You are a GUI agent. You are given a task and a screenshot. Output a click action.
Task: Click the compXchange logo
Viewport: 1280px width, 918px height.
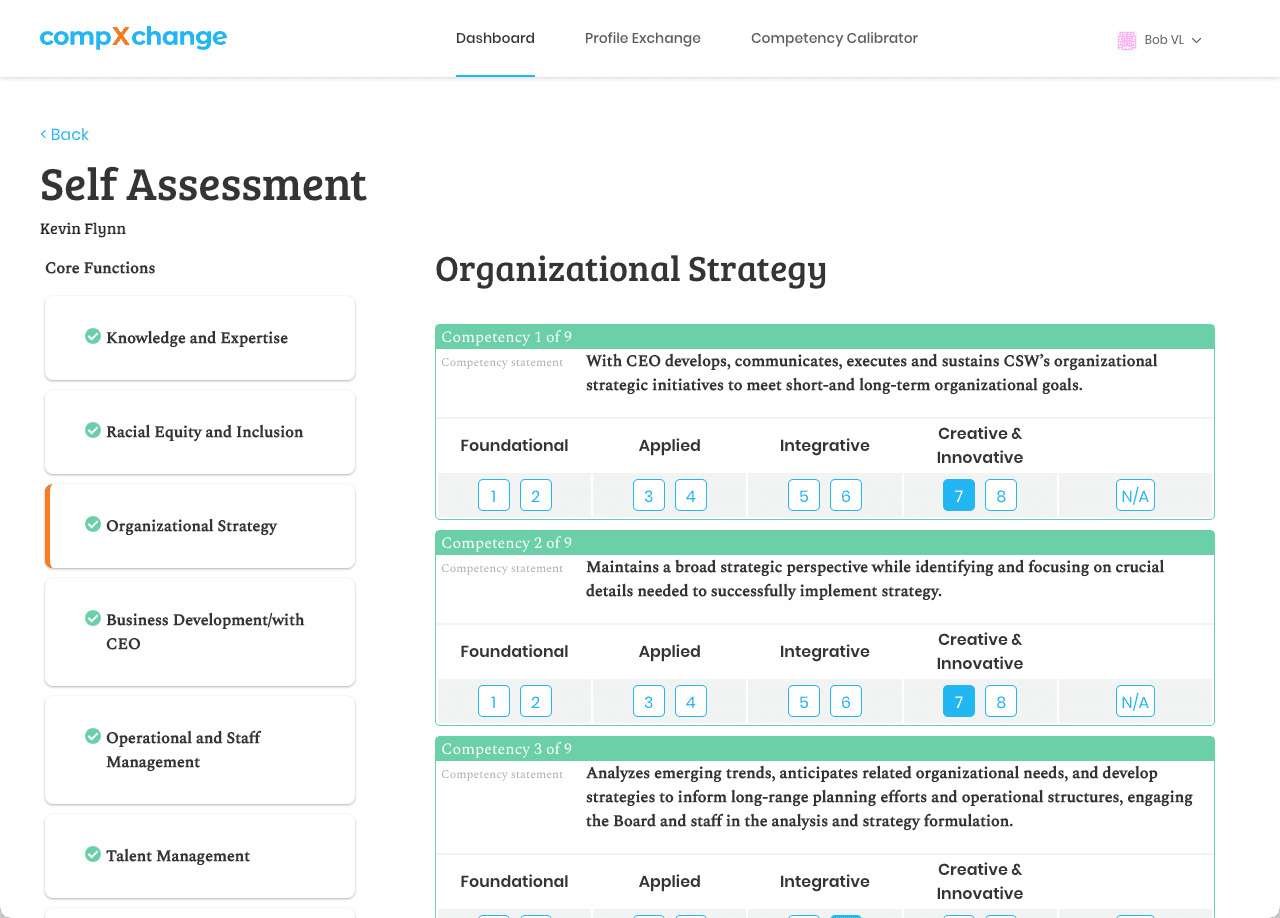point(133,37)
